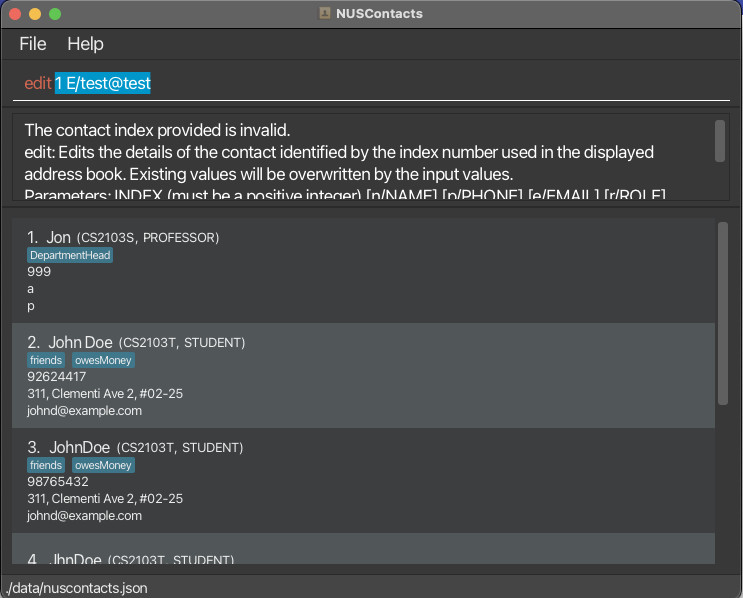Click the NUSContacts title bar icon
The height and width of the screenshot is (598, 743).
pyautogui.click(x=325, y=13)
